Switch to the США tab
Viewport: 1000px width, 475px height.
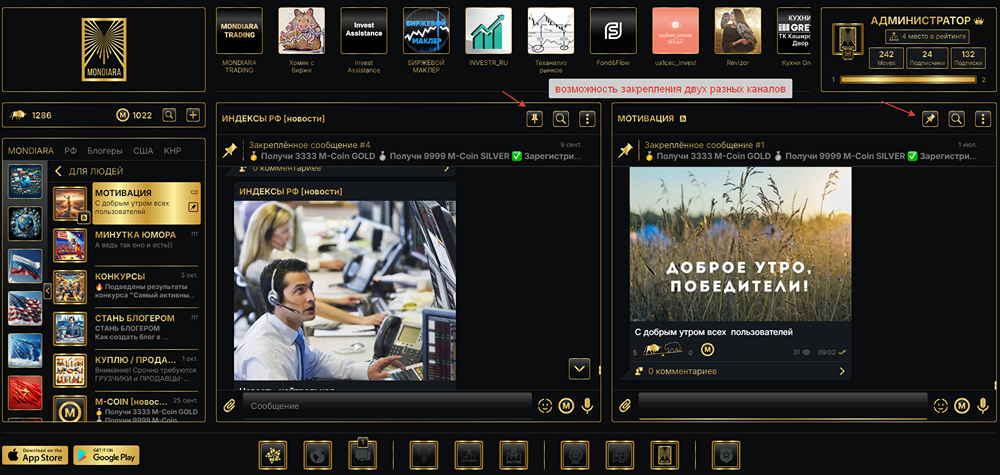point(143,151)
